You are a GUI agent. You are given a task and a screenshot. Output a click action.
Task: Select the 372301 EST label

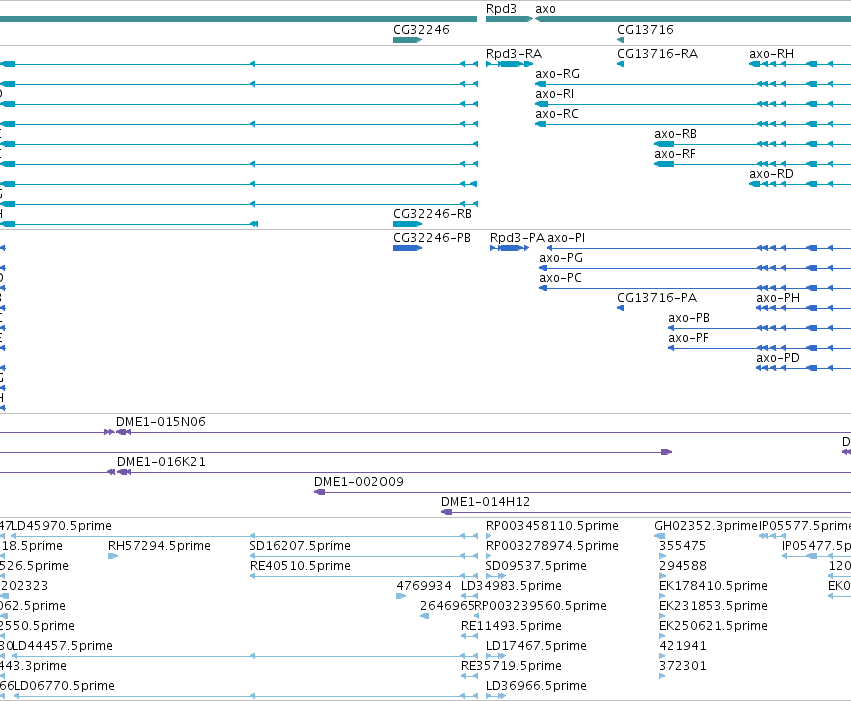(x=683, y=666)
